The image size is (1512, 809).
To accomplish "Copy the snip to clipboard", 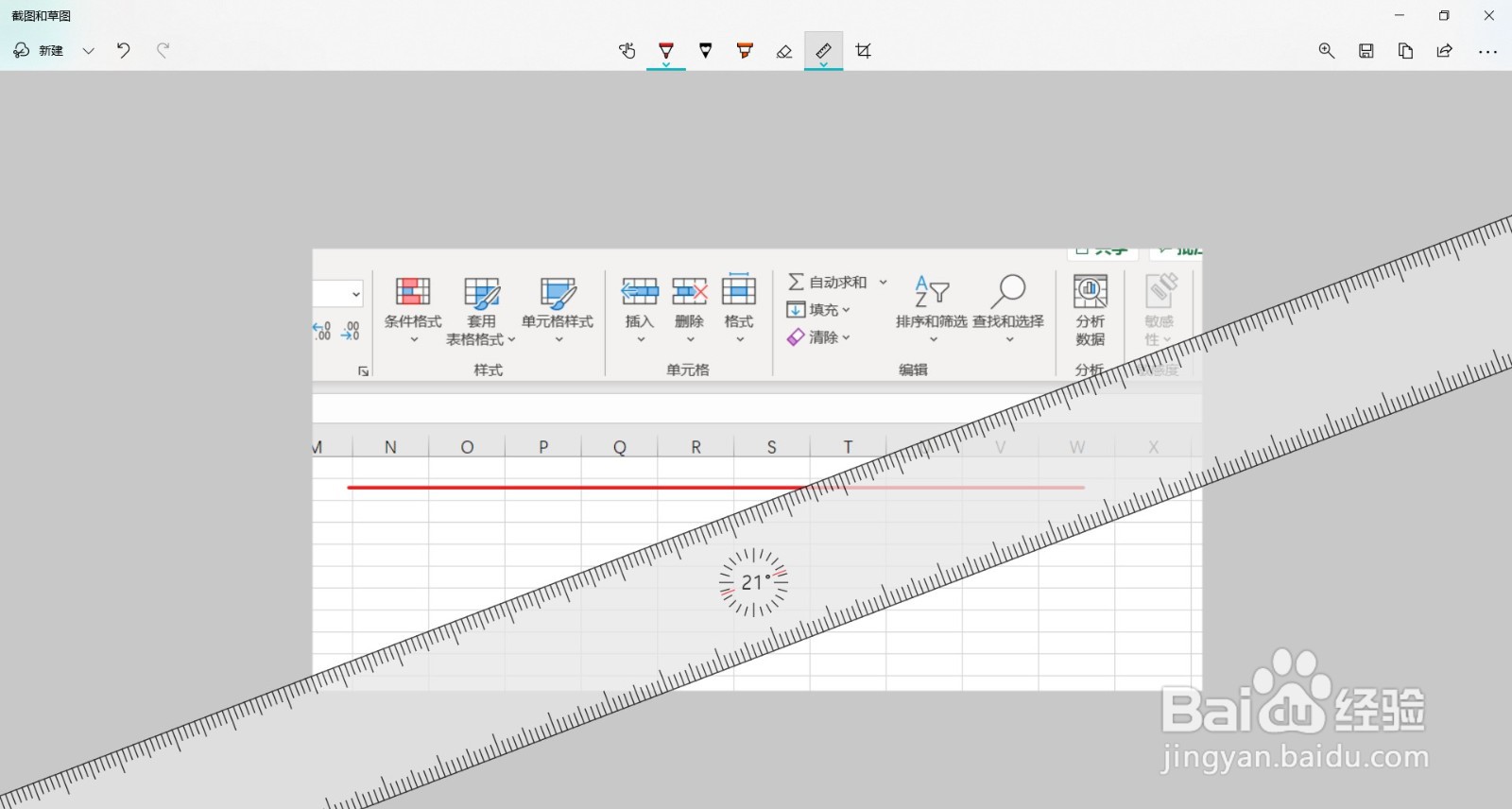I will pos(1405,51).
